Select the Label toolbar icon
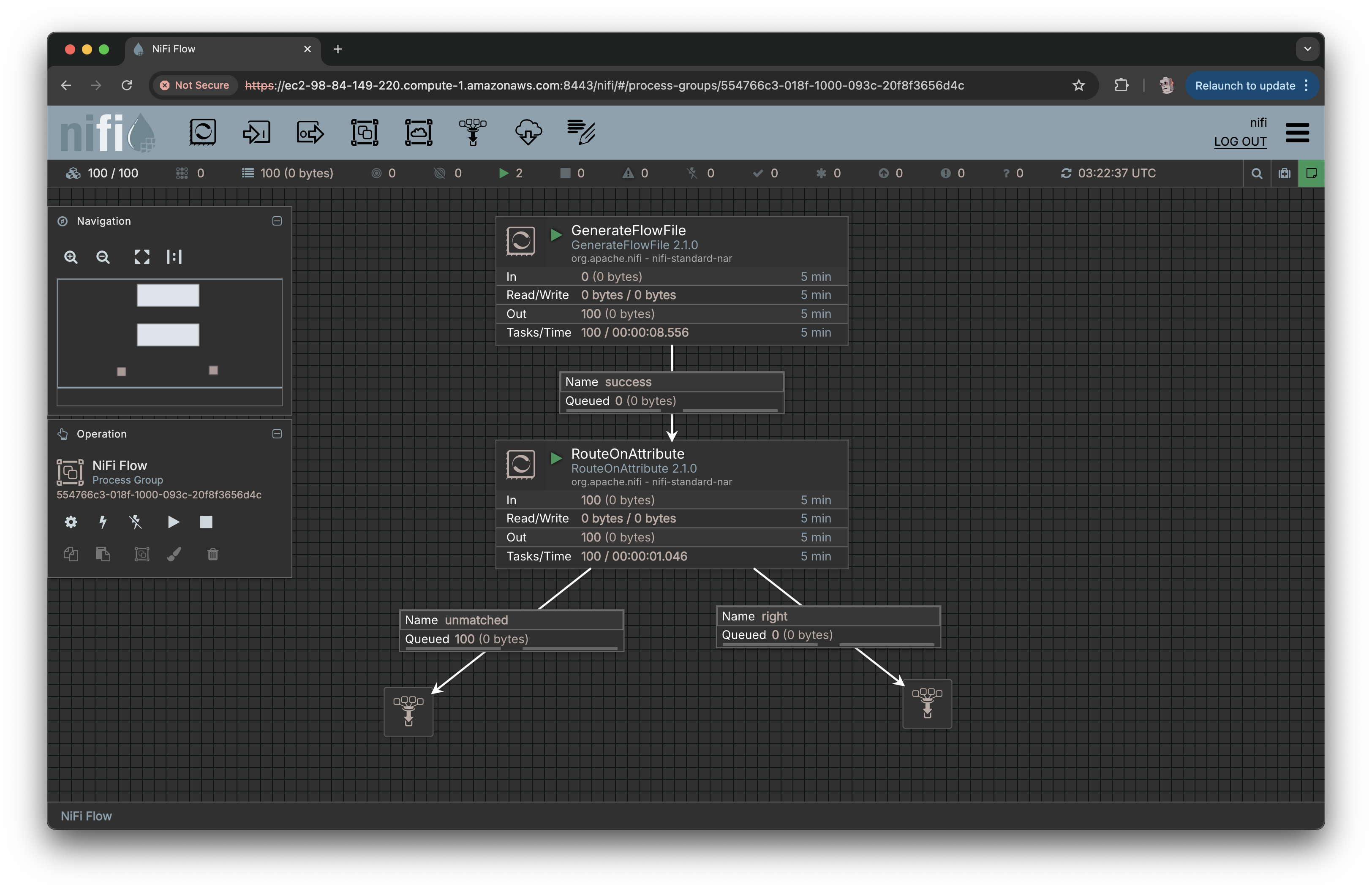Image resolution: width=1372 pixels, height=892 pixels. pyautogui.click(x=581, y=133)
